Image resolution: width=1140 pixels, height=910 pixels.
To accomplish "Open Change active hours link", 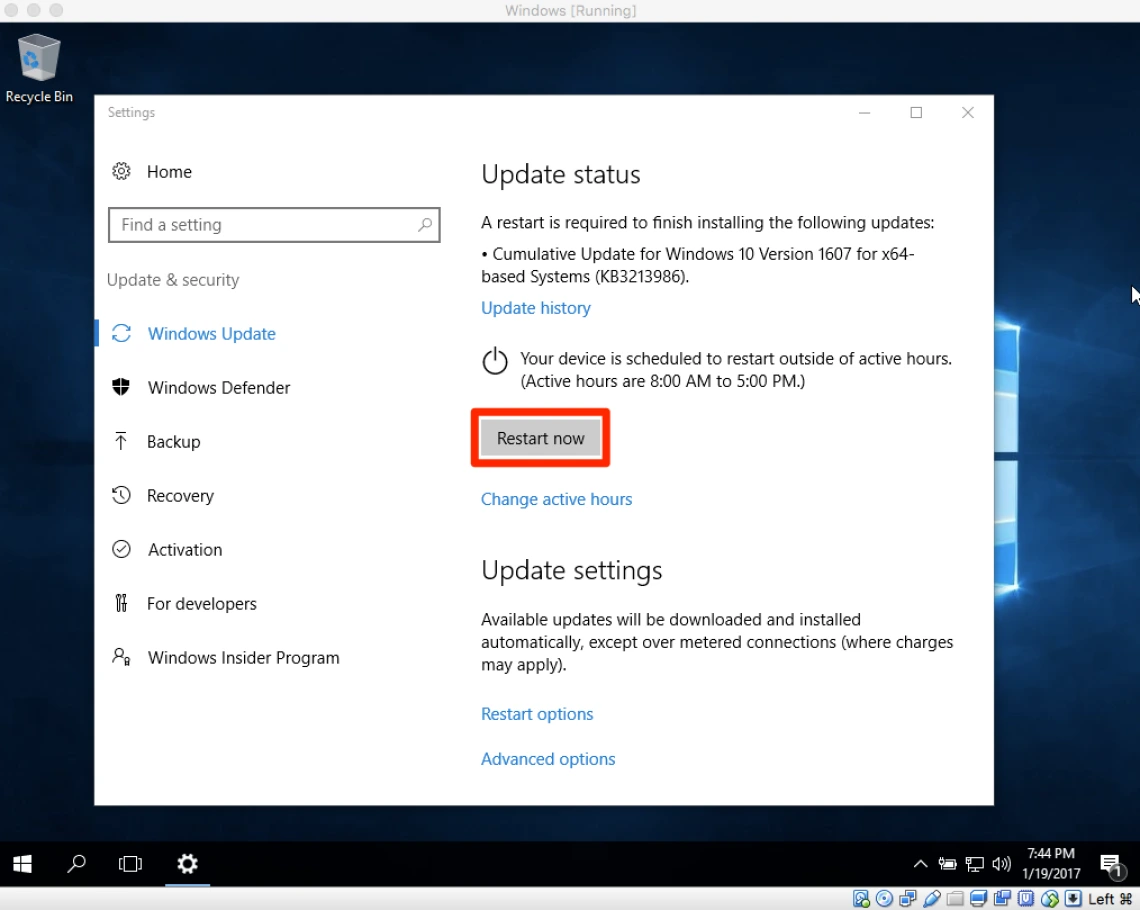I will 556,499.
